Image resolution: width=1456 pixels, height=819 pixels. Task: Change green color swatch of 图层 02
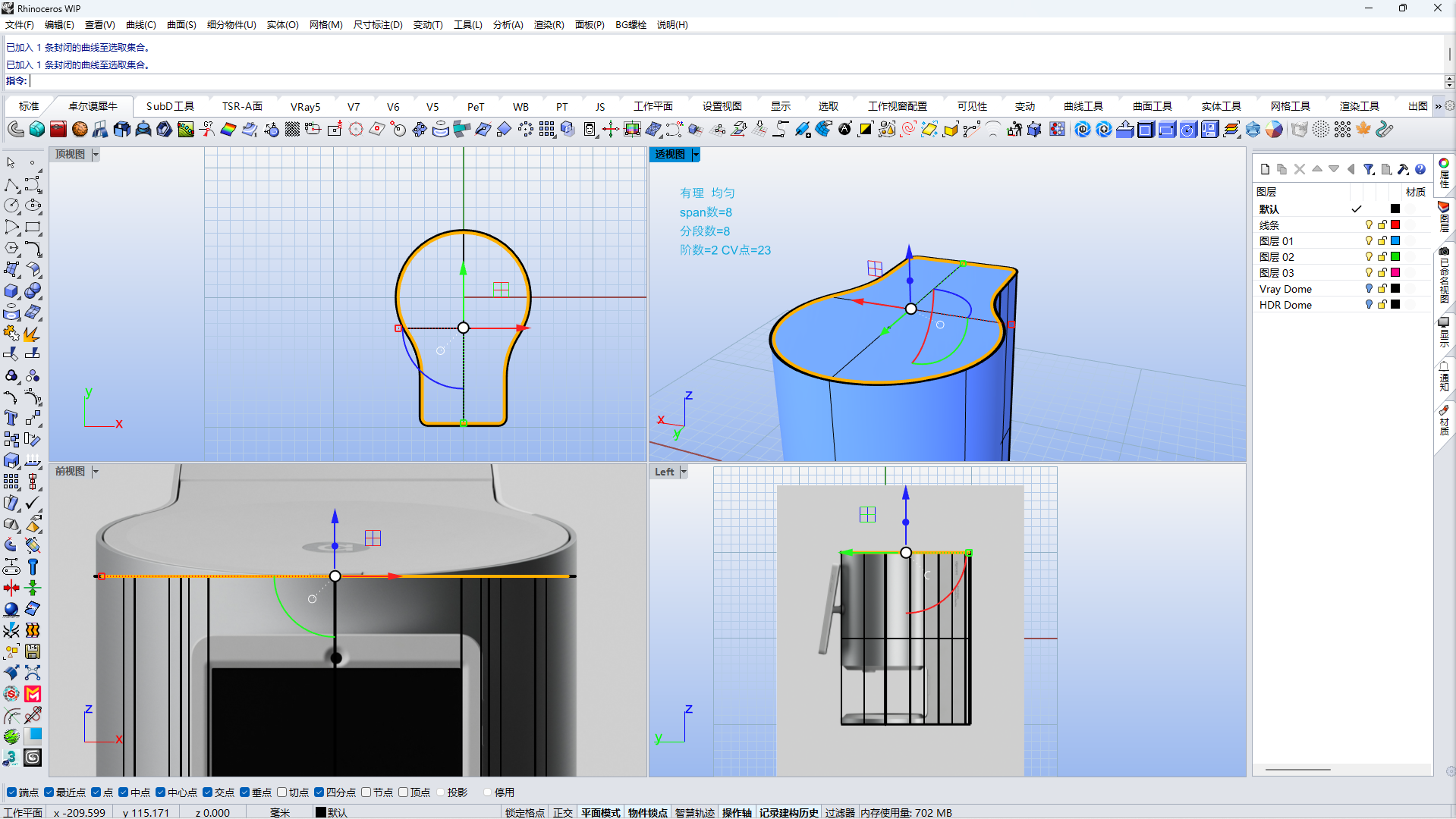tap(1395, 257)
